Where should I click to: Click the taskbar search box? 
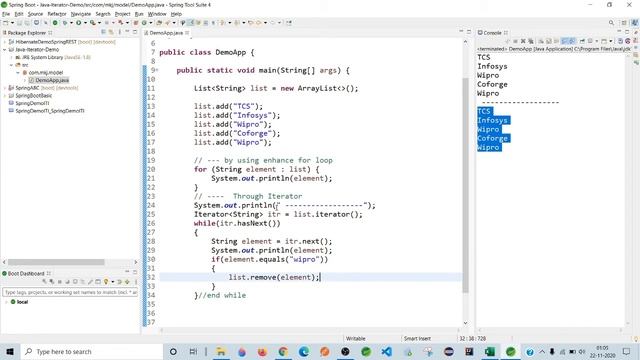tap(91, 351)
